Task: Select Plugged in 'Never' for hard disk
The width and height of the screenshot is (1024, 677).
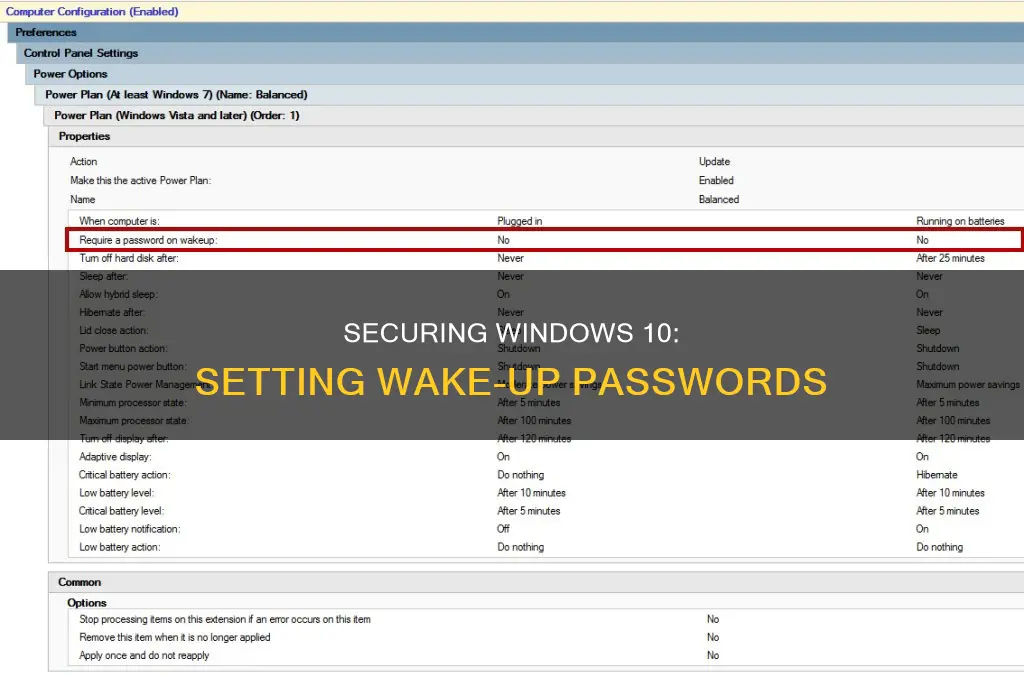Action: (511, 259)
